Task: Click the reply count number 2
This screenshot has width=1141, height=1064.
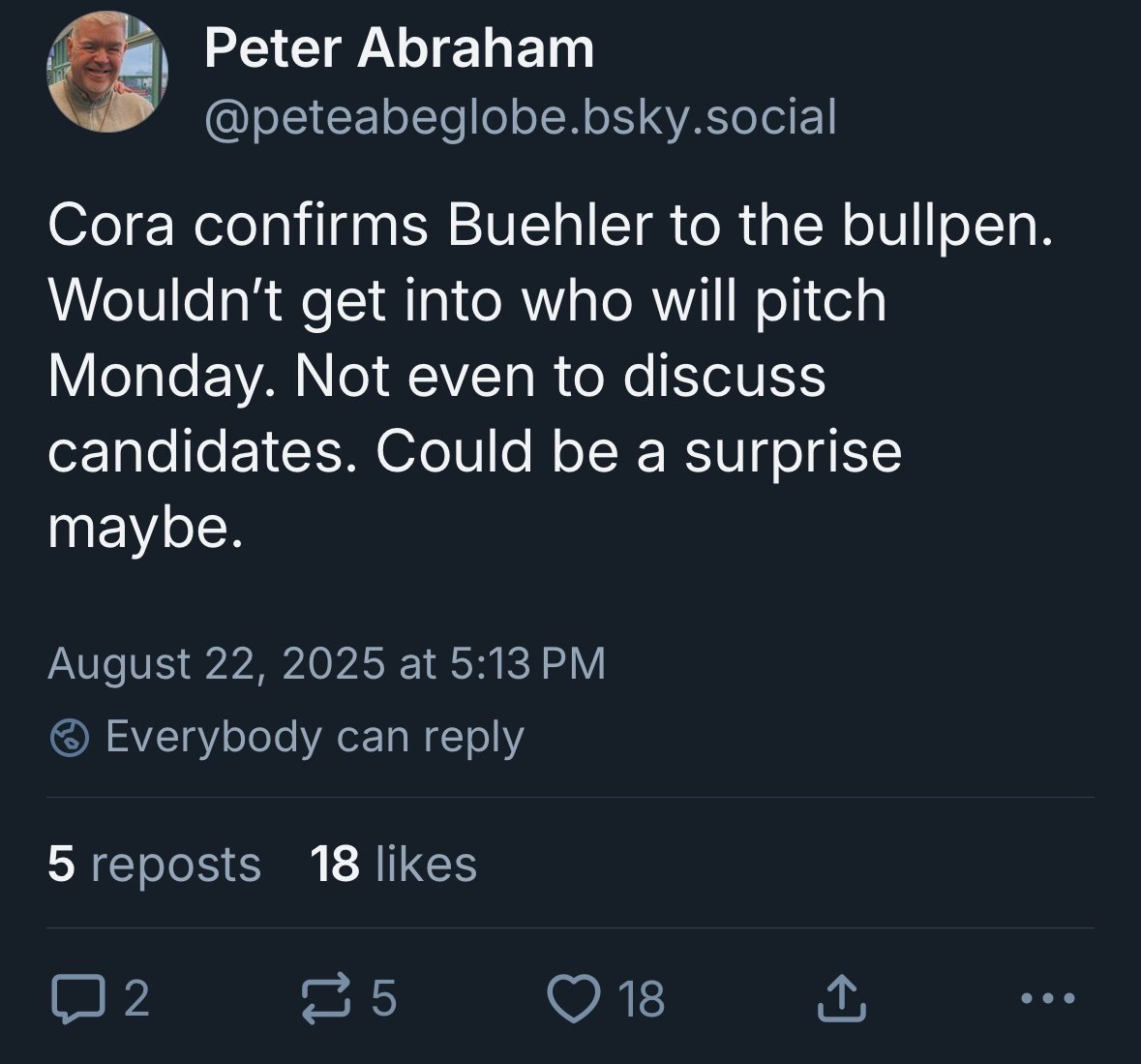Action: click(x=137, y=999)
